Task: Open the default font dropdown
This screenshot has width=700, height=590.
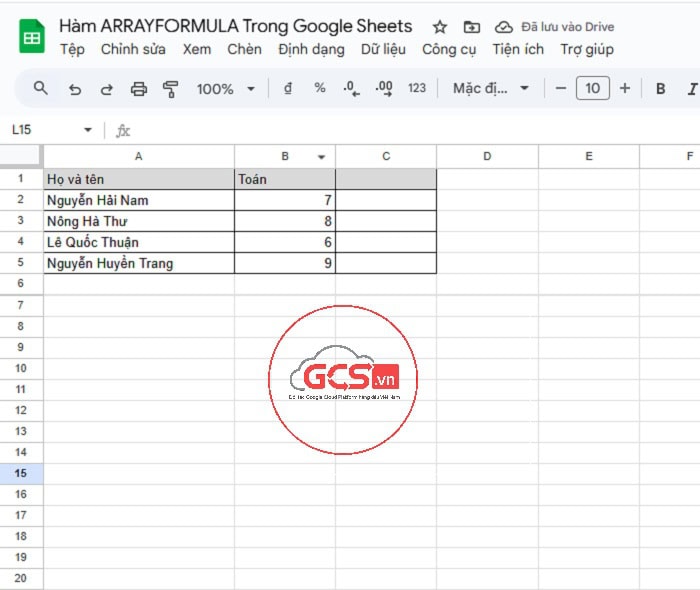Action: tap(490, 89)
